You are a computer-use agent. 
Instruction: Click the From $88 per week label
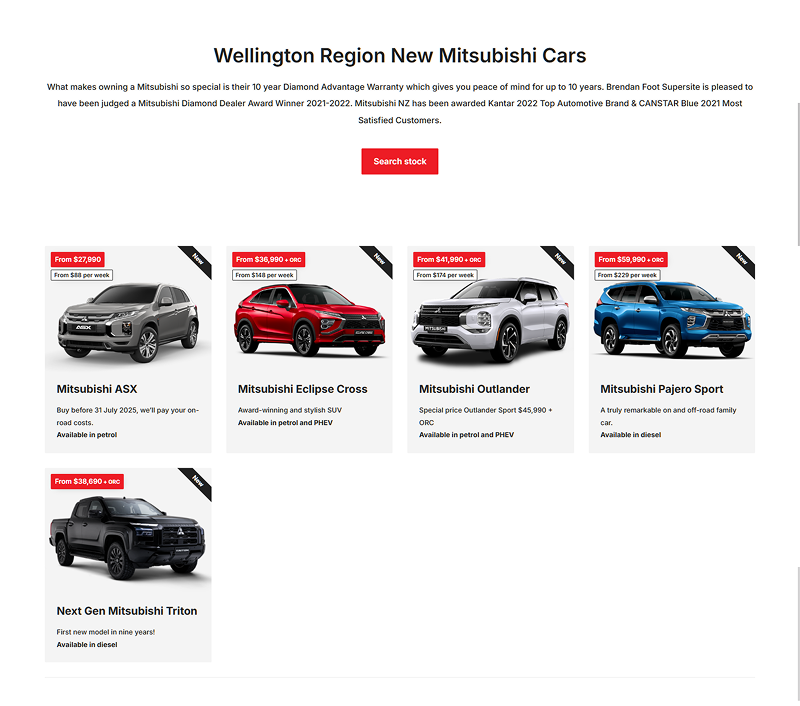point(82,275)
